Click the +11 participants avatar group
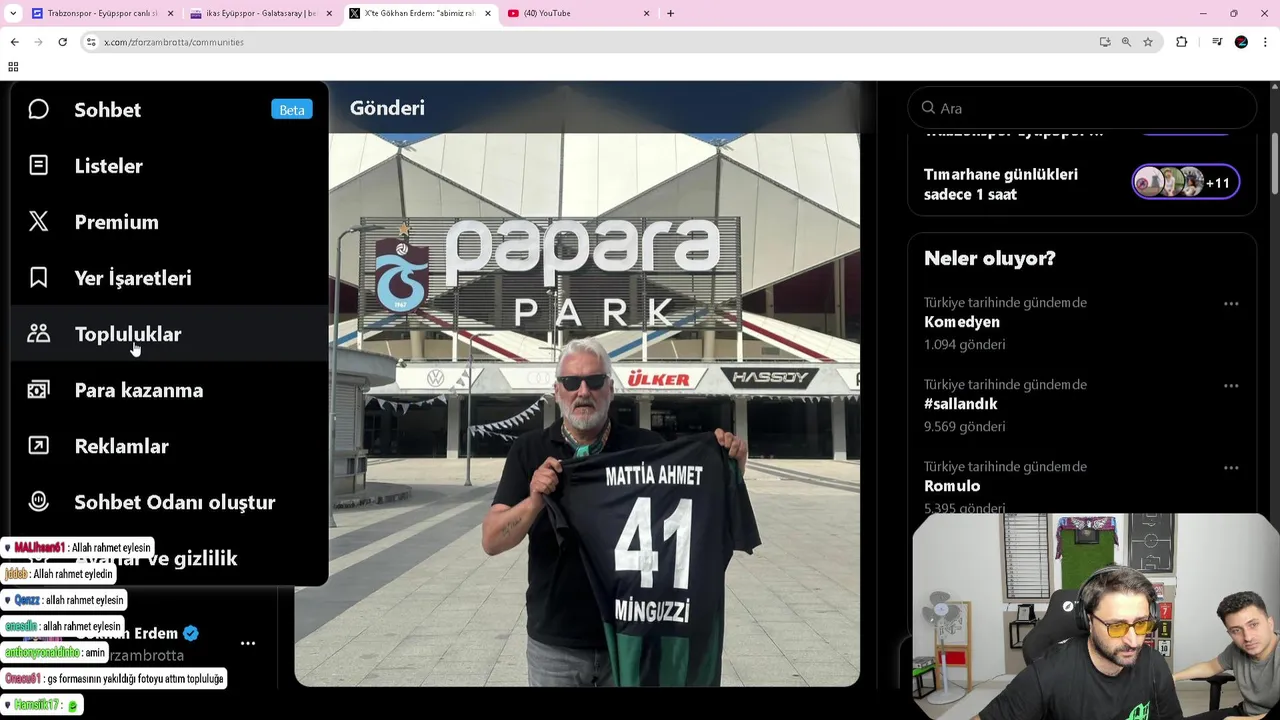1280x720 pixels. tap(1186, 182)
